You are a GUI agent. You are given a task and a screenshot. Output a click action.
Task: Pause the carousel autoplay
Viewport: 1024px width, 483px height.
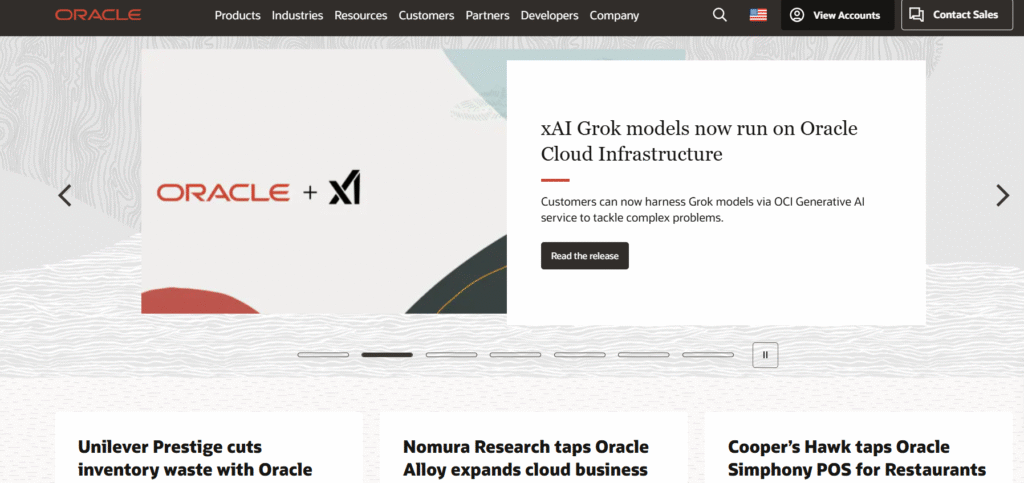(765, 355)
